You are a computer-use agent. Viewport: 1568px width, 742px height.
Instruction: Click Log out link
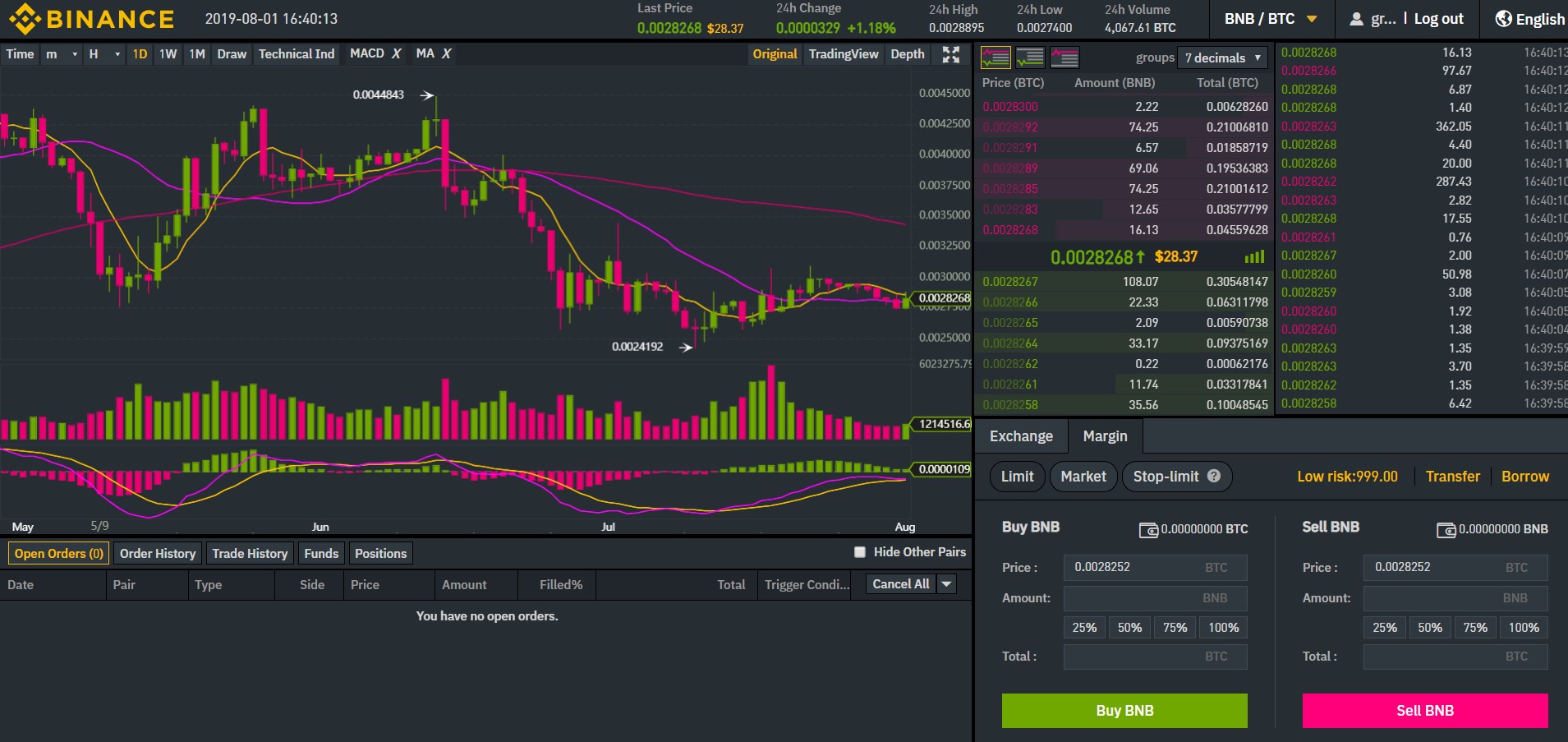[x=1438, y=19]
